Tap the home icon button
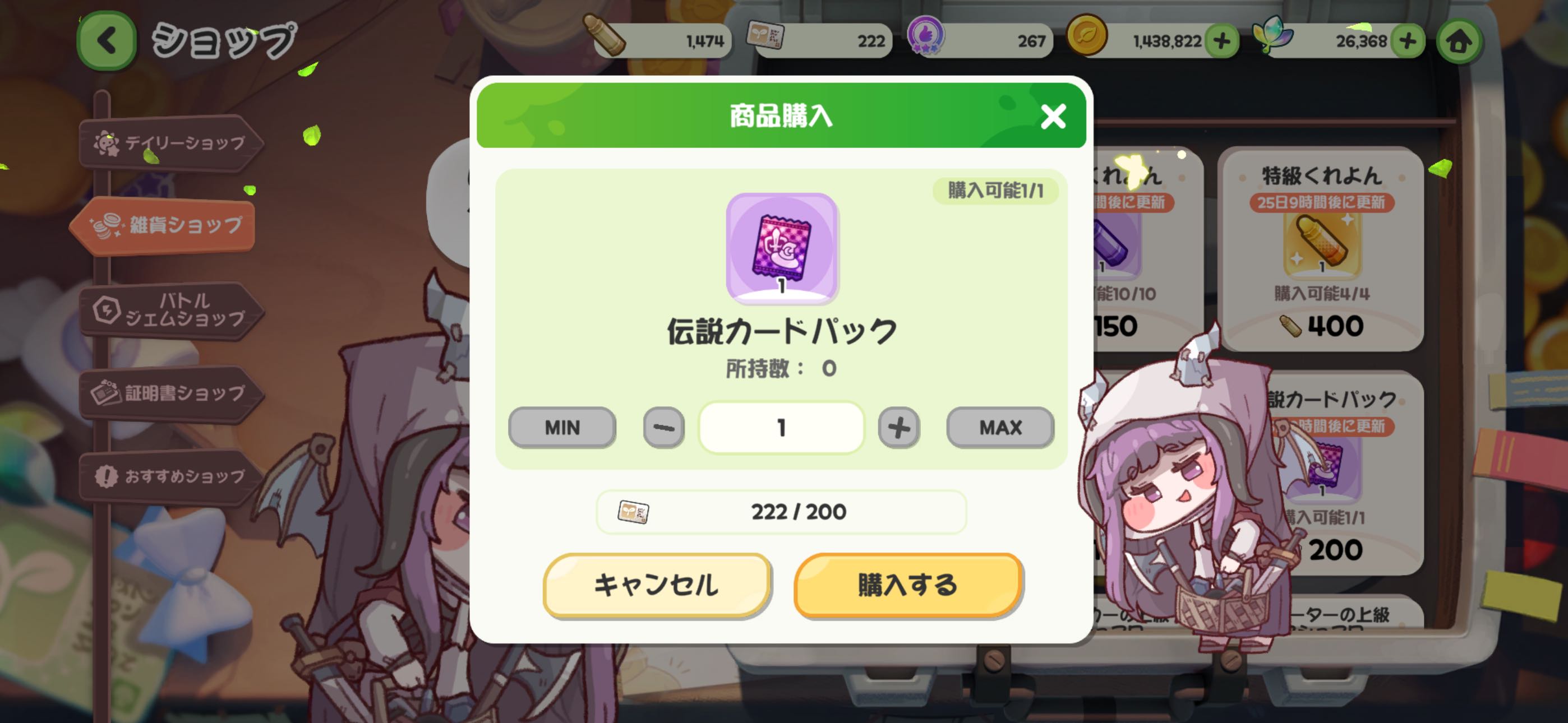 tap(1459, 41)
